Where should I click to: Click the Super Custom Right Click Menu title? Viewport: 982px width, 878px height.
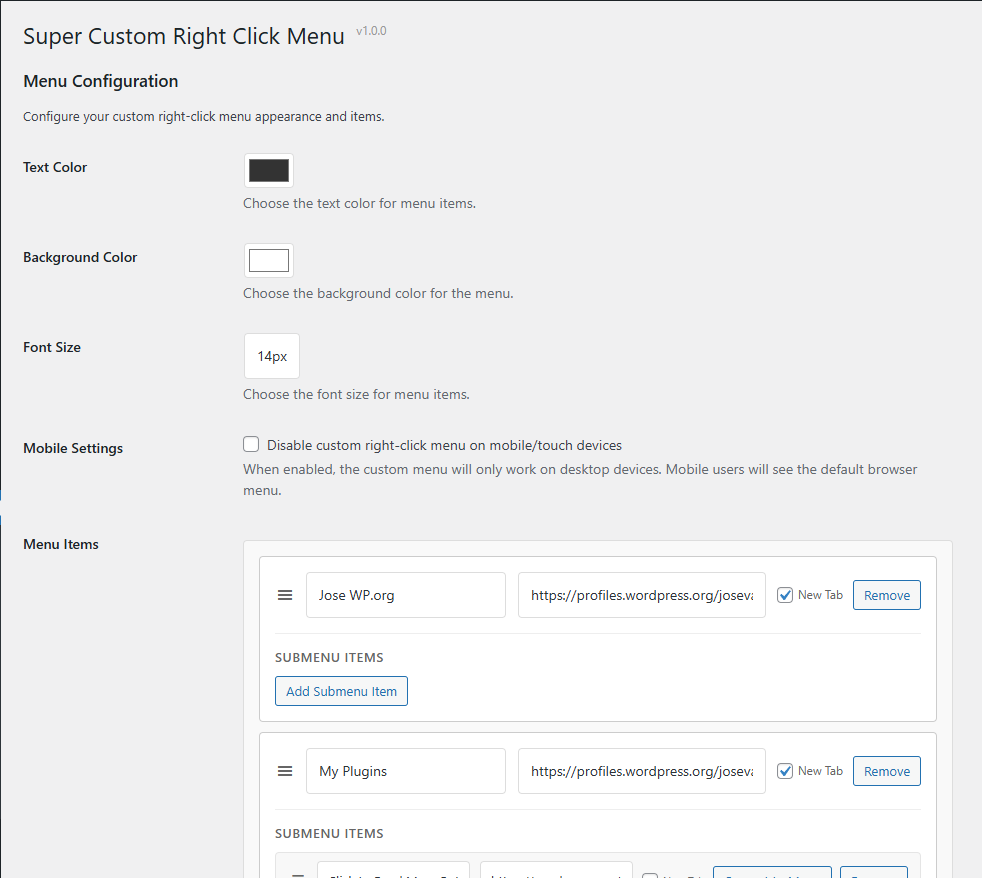[x=183, y=36]
